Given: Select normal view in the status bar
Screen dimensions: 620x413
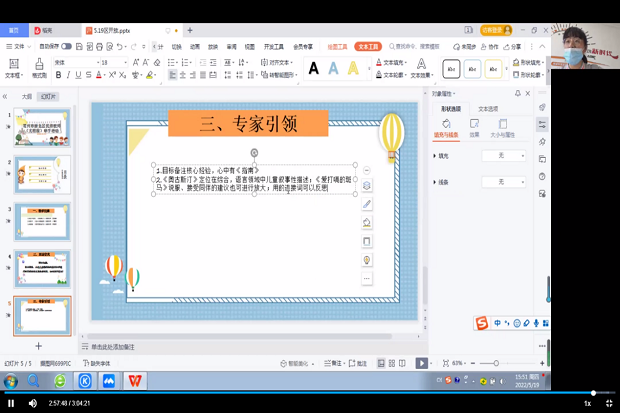Looking at the screenshot, I should click(381, 363).
